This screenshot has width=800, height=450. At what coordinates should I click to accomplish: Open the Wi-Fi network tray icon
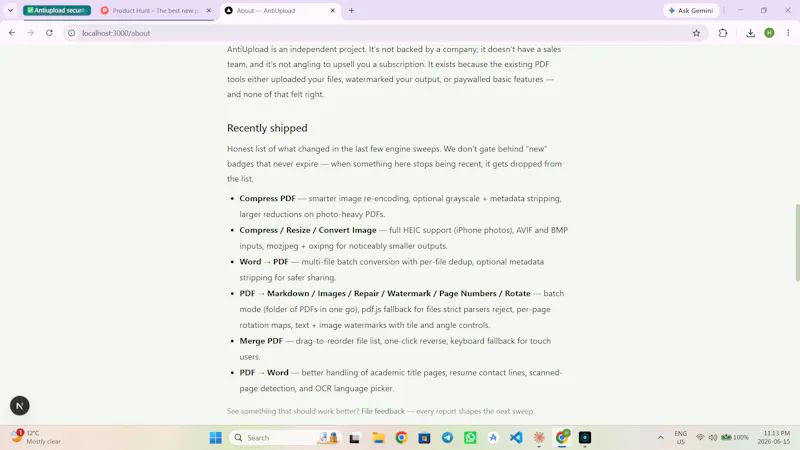click(x=701, y=438)
